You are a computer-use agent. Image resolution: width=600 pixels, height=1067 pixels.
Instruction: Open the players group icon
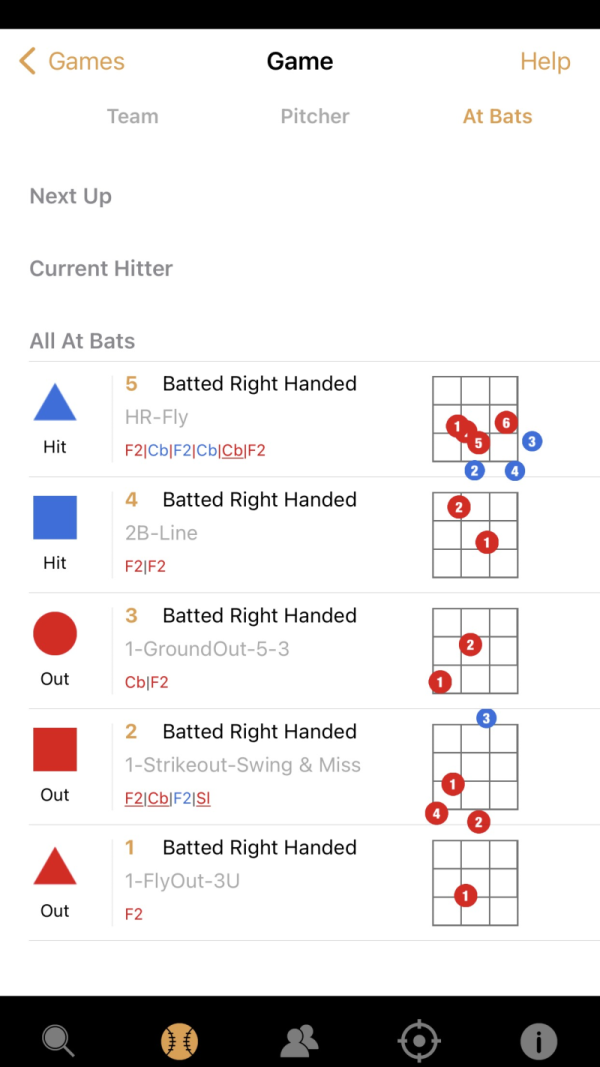[x=299, y=1041]
